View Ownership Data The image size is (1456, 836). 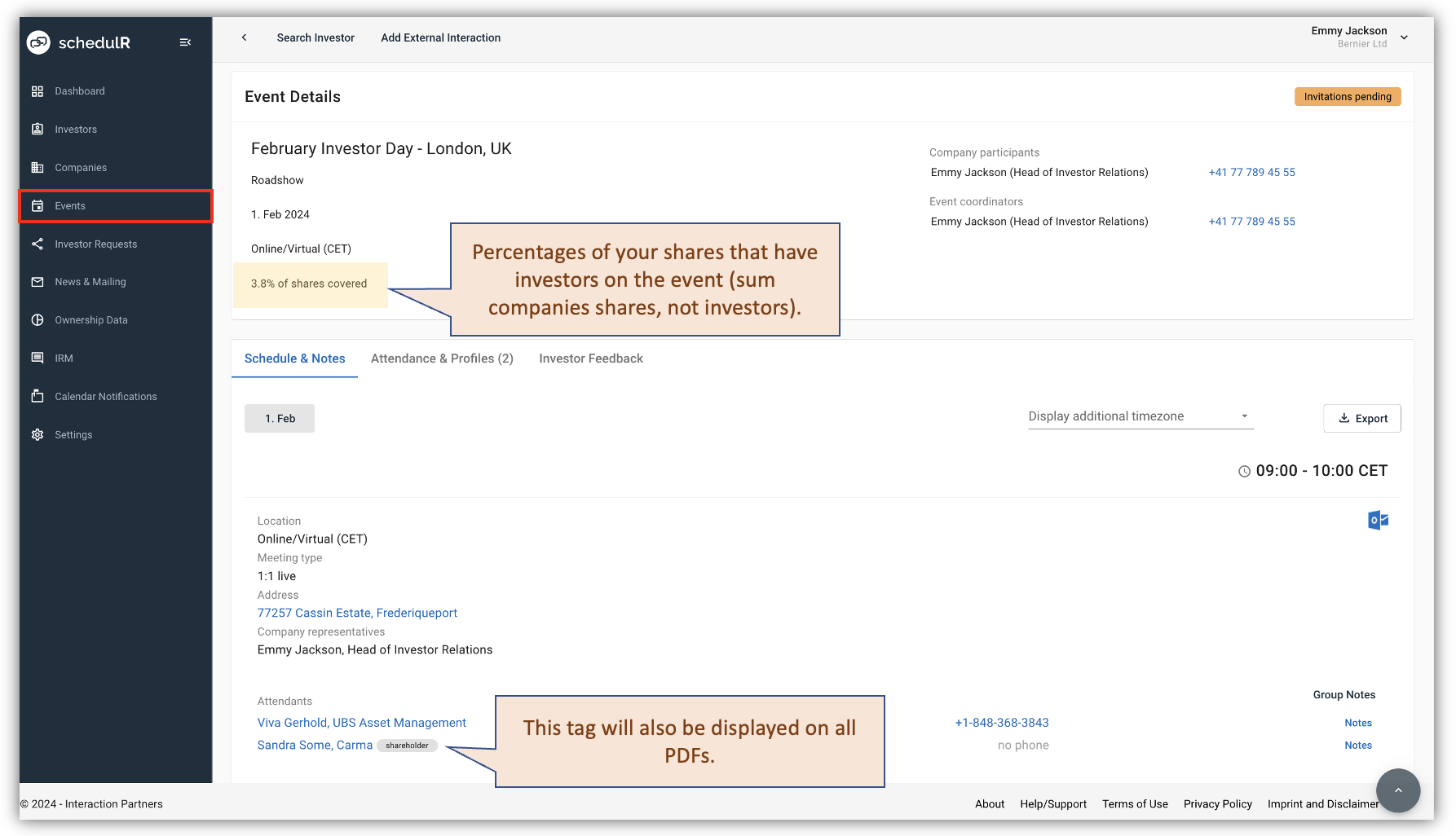point(90,319)
